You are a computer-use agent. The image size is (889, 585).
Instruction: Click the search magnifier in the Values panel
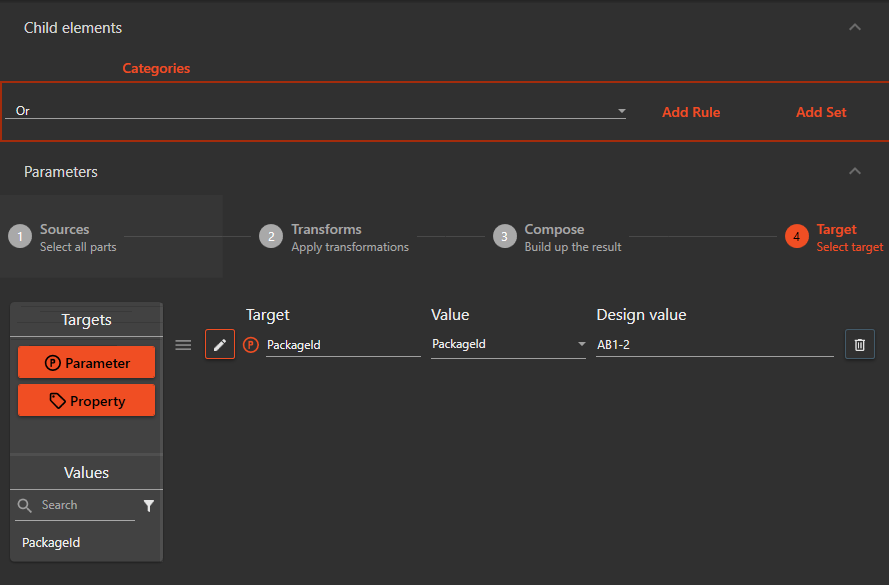tap(24, 505)
